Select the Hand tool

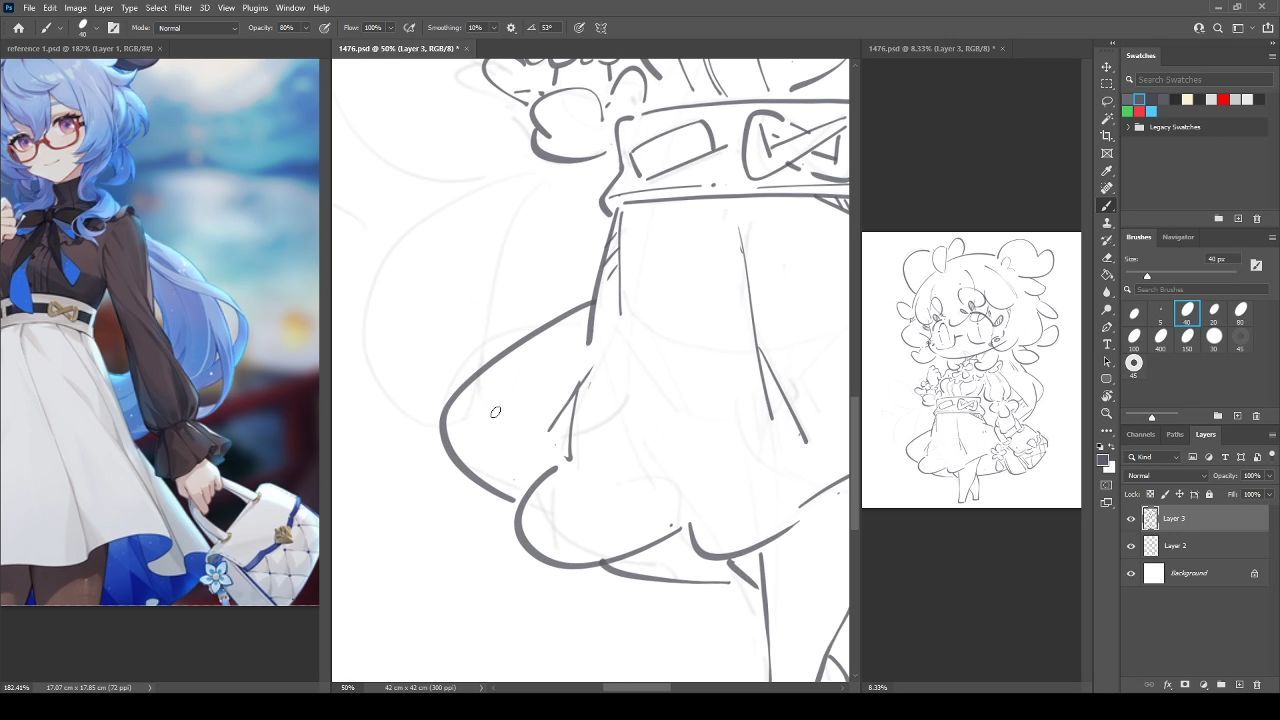click(x=1106, y=396)
